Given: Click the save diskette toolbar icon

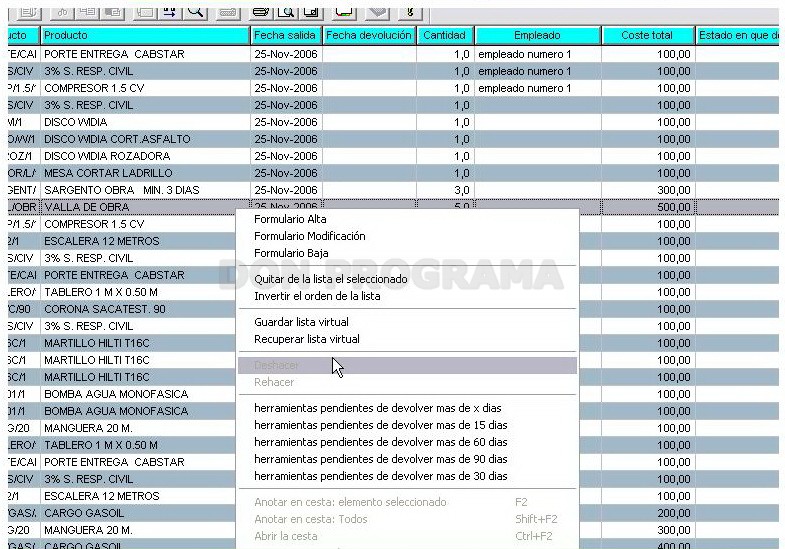Looking at the screenshot, I should point(311,11).
